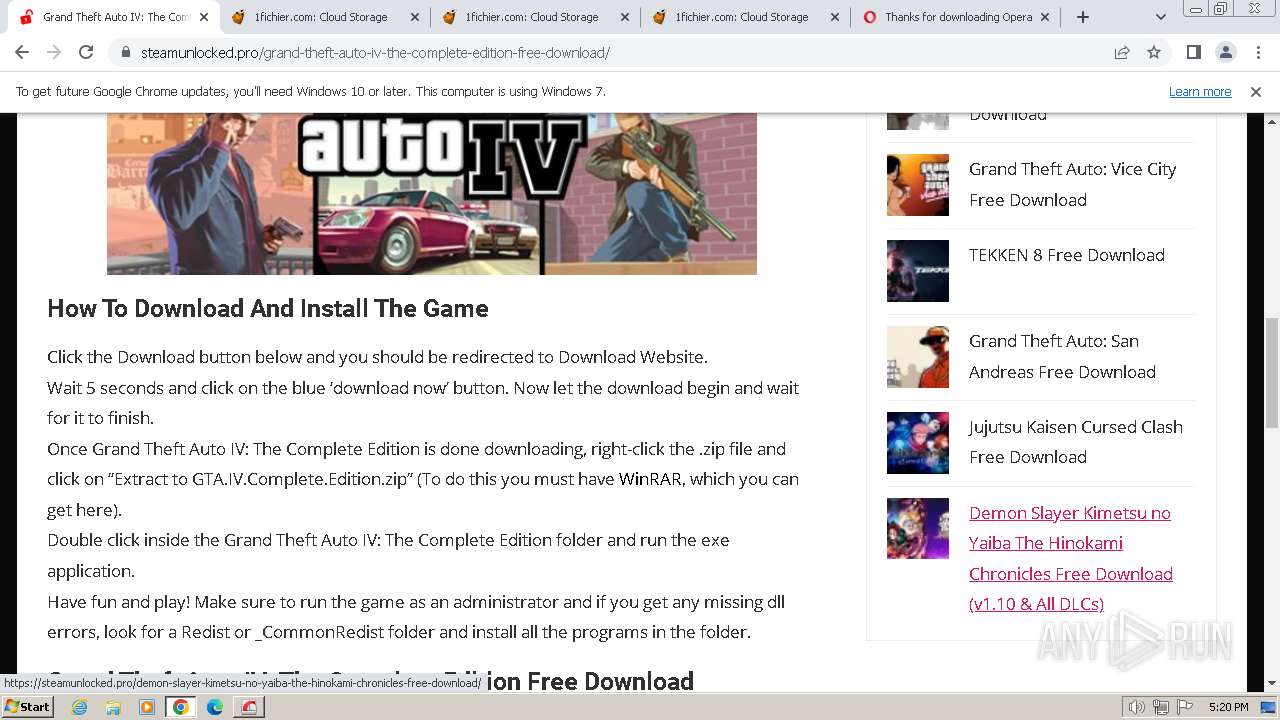
Task: Expand the tab search dropdown
Action: (x=1160, y=17)
